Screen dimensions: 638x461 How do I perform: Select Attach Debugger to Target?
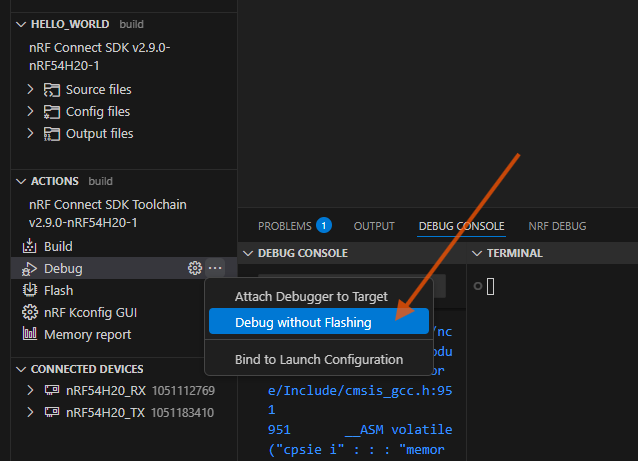pos(319,297)
